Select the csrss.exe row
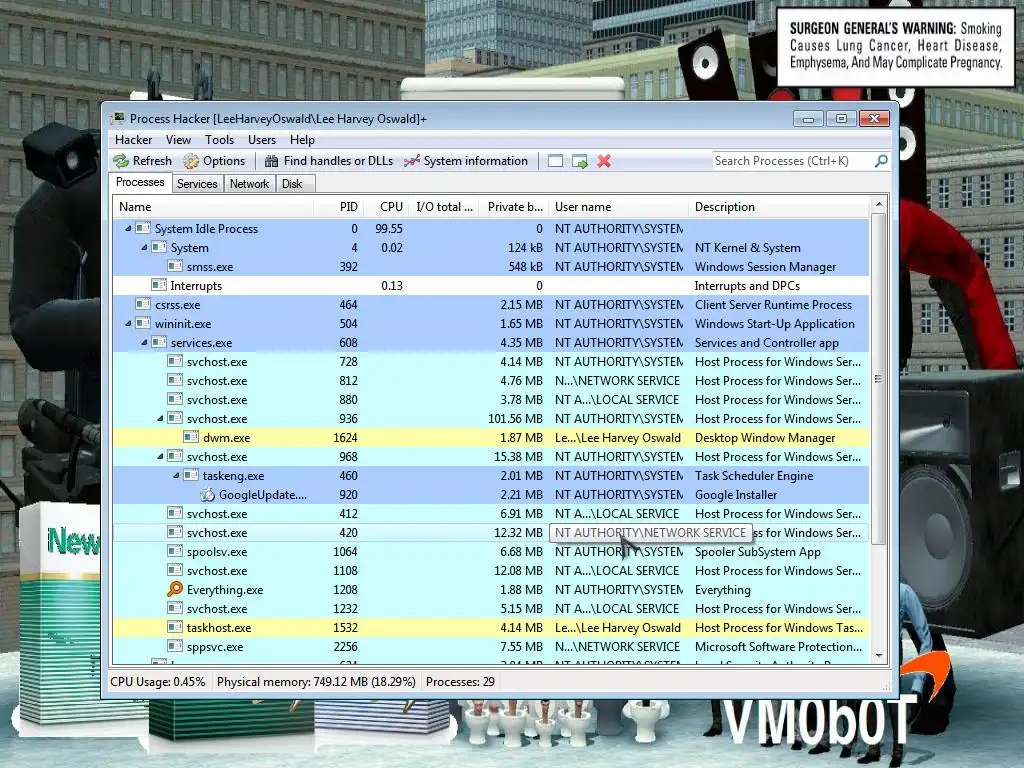 [491, 304]
